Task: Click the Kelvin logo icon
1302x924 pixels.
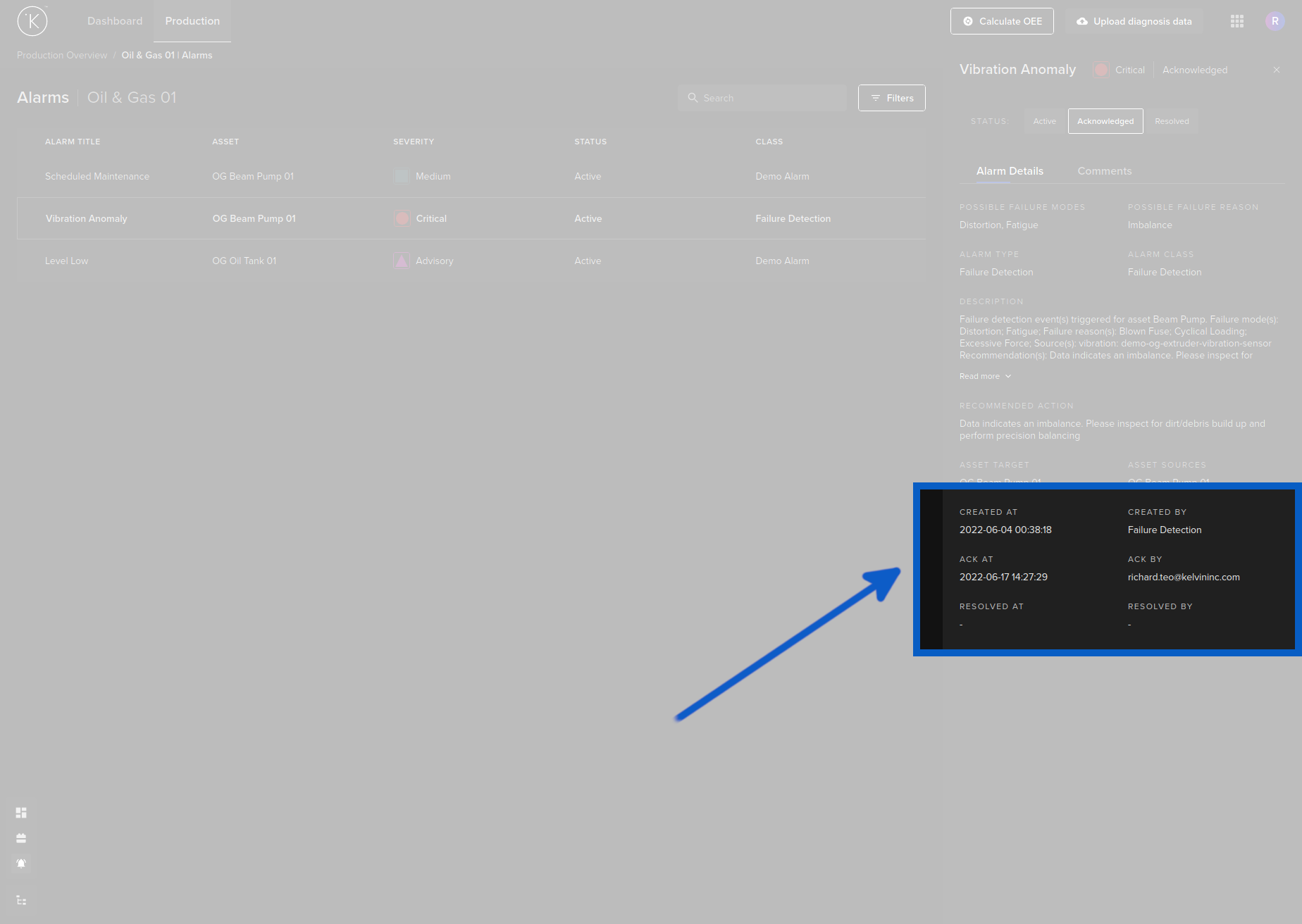Action: click(32, 21)
